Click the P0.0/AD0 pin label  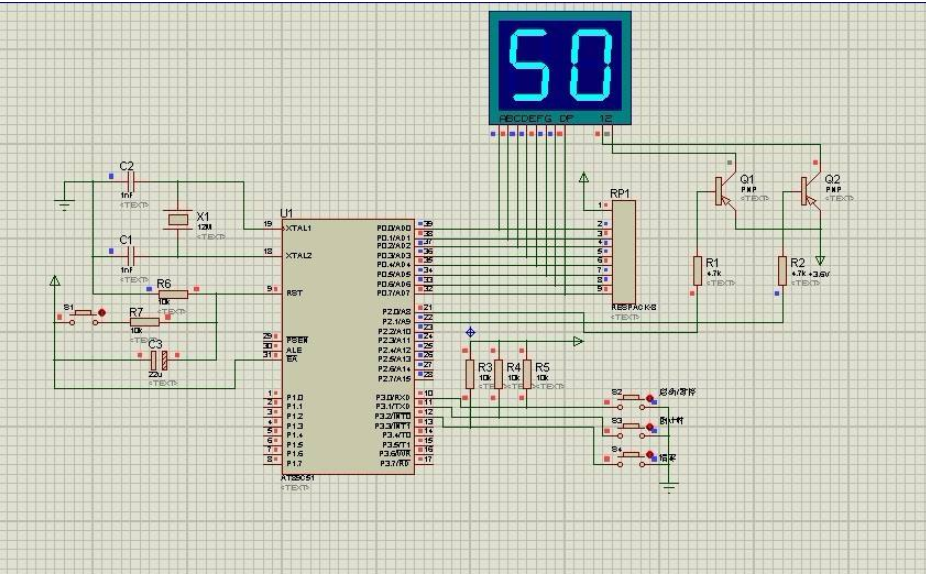[394, 228]
